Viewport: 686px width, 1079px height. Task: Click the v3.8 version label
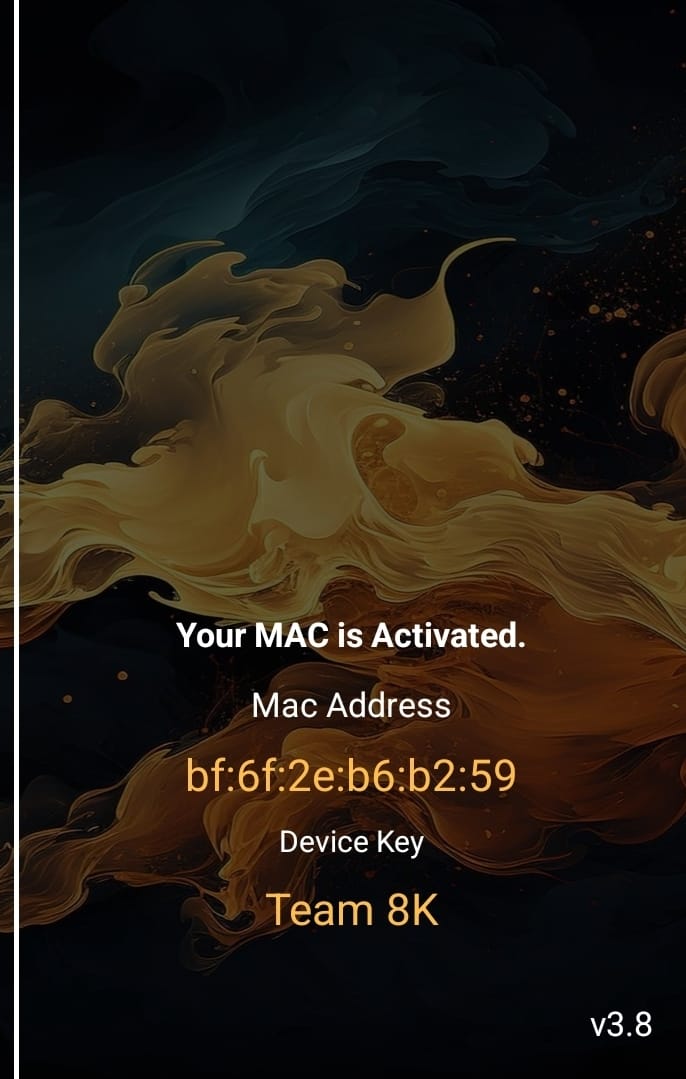click(621, 1025)
